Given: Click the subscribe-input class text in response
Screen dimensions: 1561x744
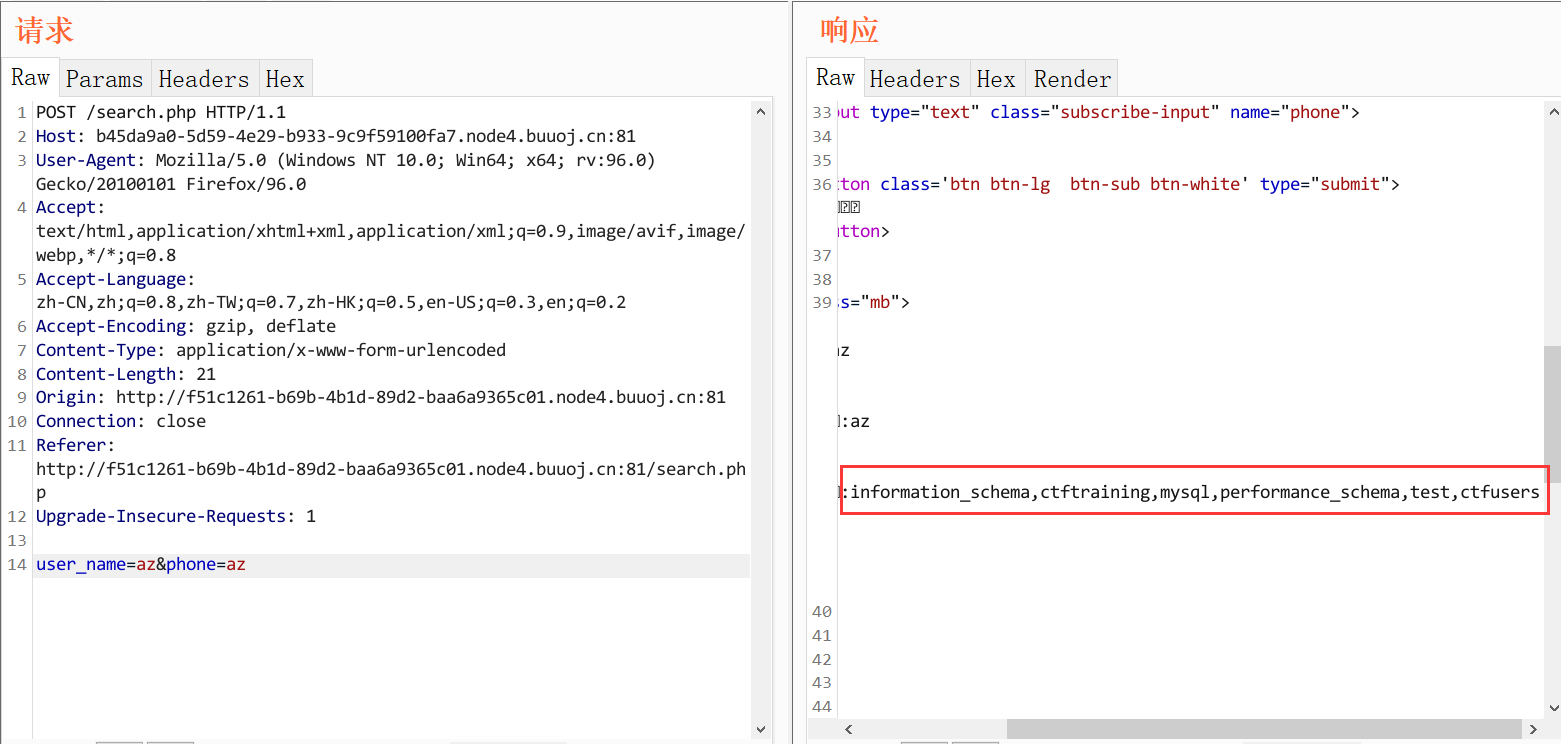Looking at the screenshot, I should coord(1140,112).
